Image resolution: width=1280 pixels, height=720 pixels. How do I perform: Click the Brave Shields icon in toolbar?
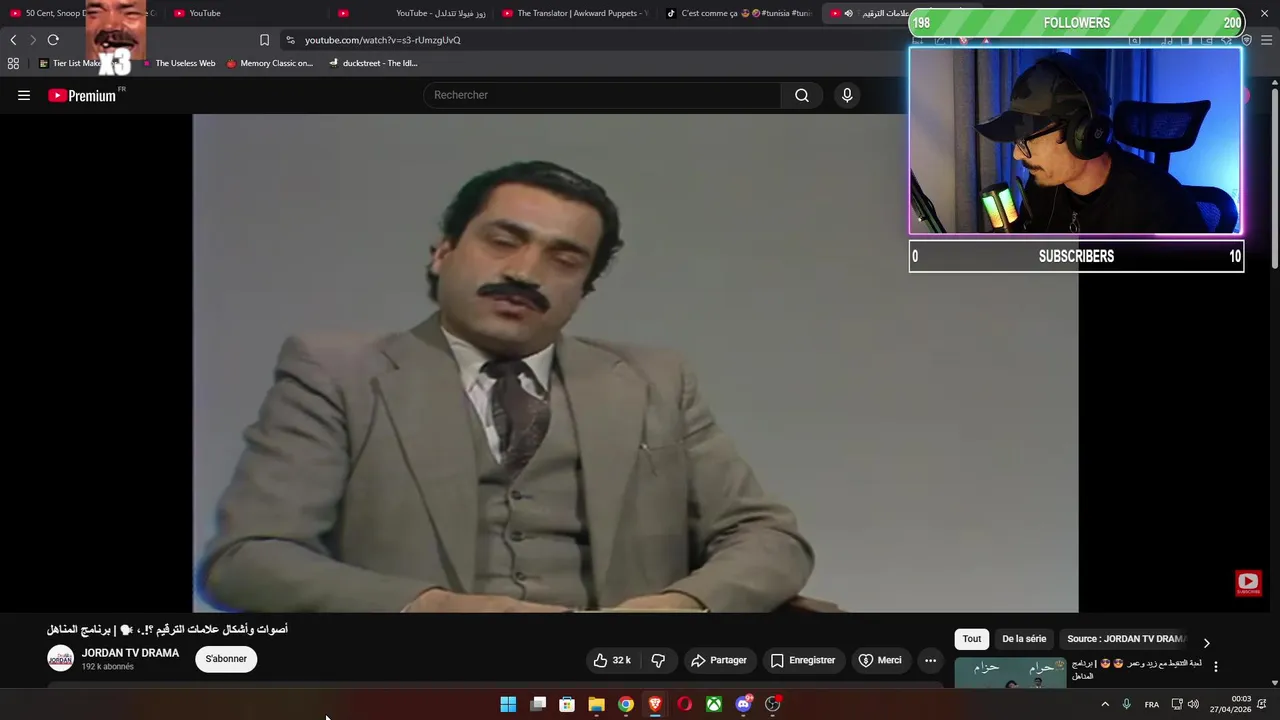(x=963, y=40)
